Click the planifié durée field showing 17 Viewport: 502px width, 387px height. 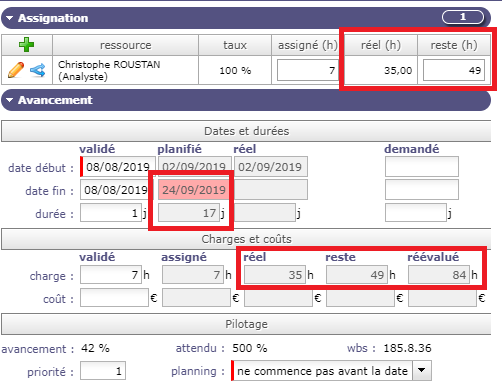(189, 213)
